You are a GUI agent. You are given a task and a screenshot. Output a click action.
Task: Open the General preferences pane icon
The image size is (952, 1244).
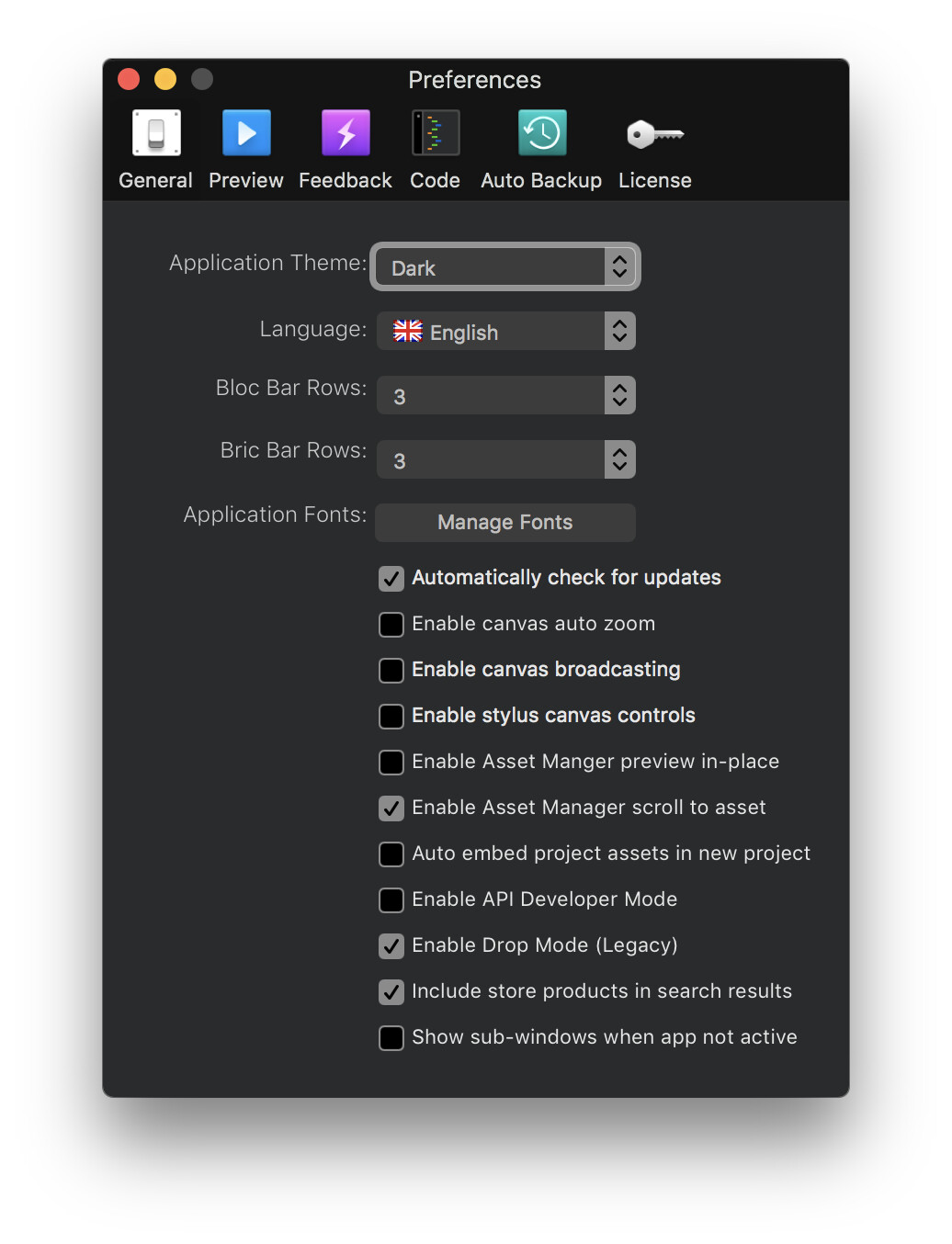coord(156,134)
